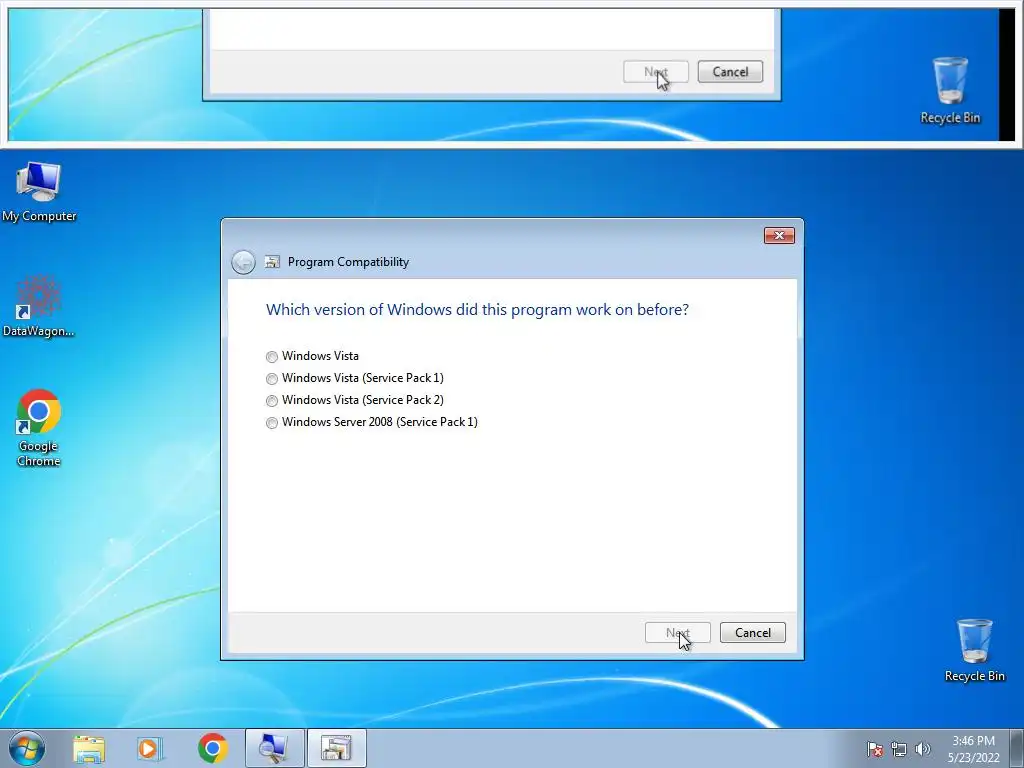This screenshot has width=1024, height=768.
Task: Open the DataWagon desktop shortcut
Action: 39,306
